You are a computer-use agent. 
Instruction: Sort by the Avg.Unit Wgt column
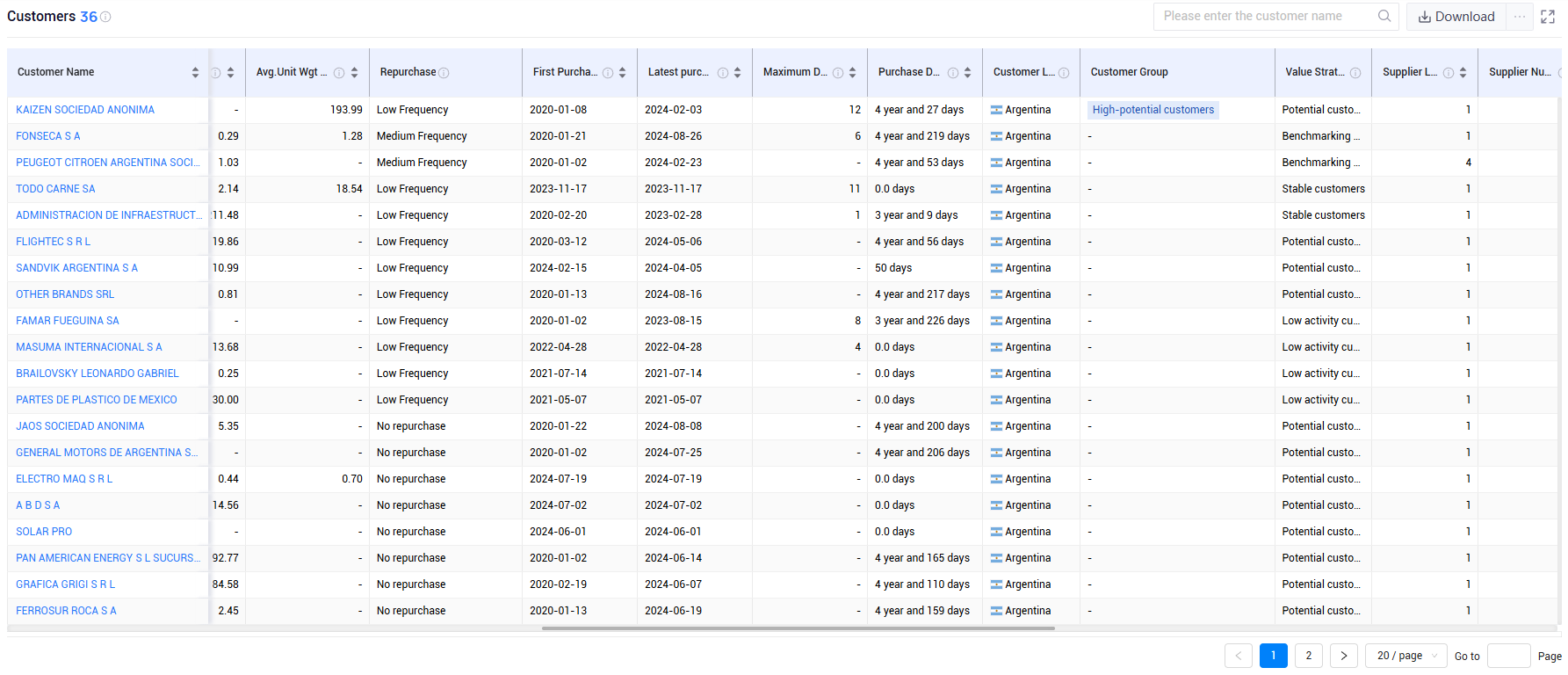354,72
